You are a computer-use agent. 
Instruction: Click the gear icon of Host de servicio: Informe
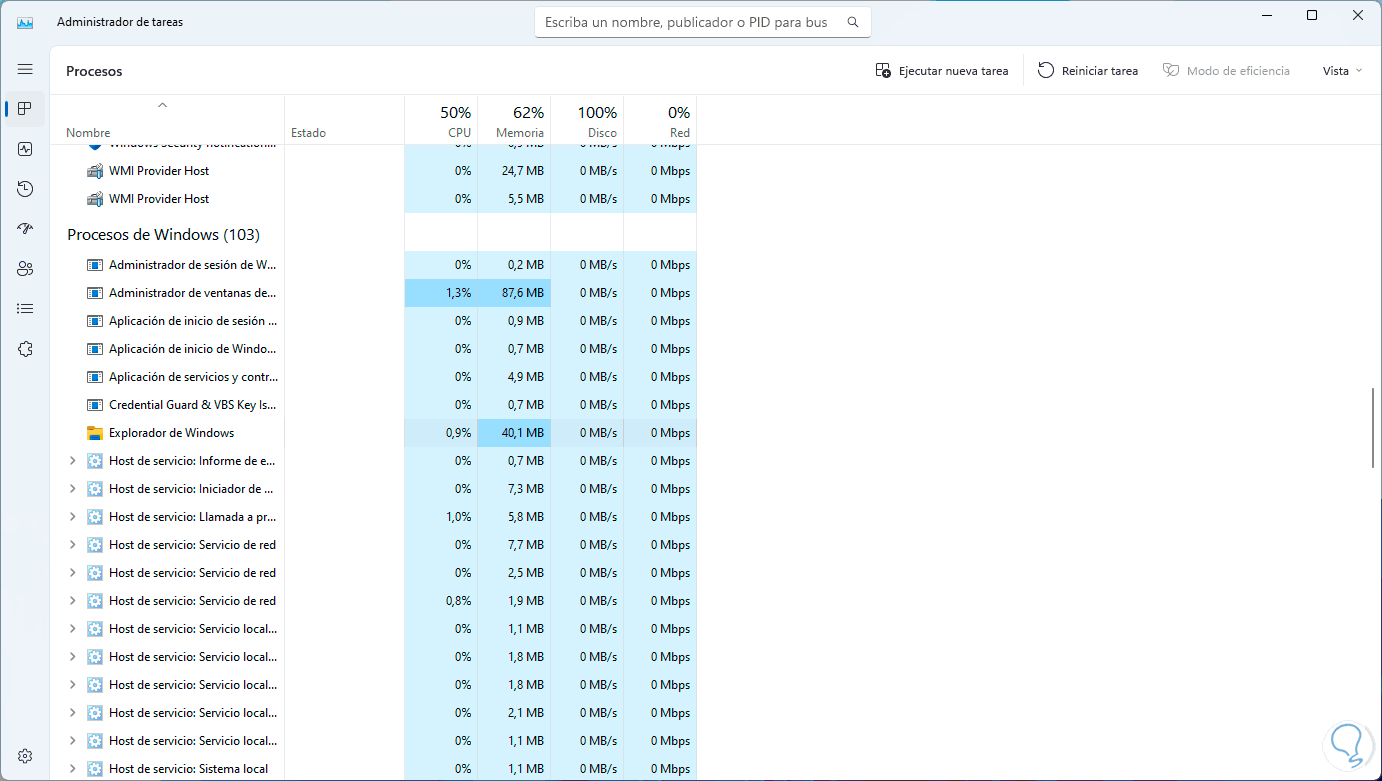(95, 461)
